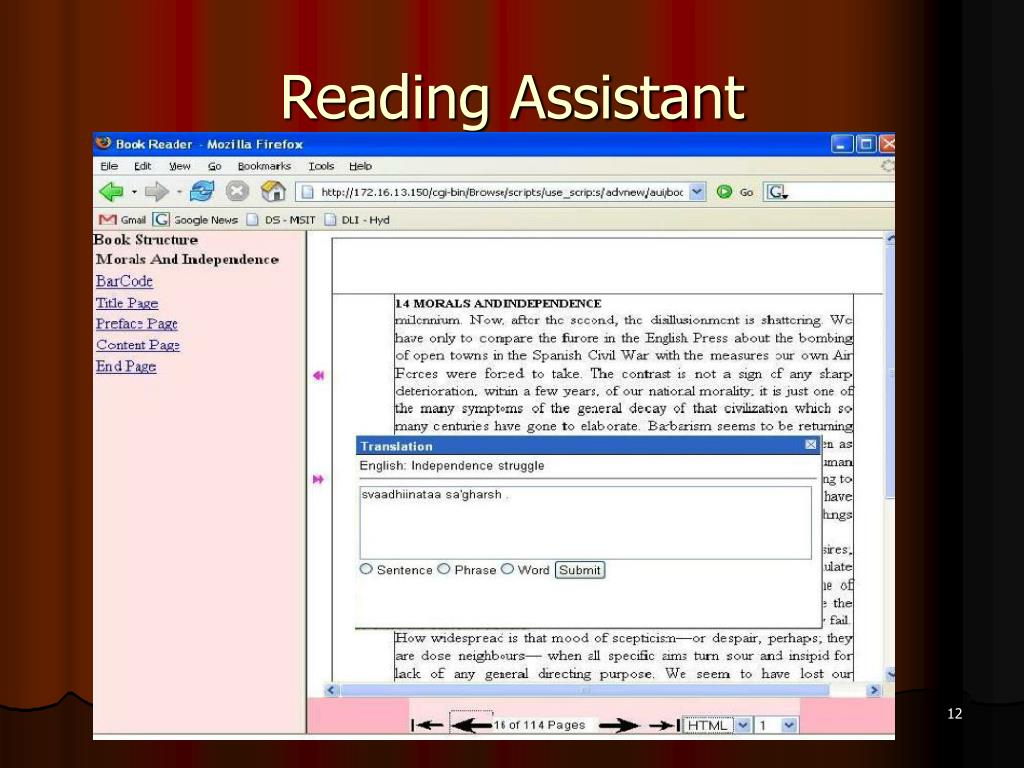Click the Back arrow in Firefox toolbar

pos(112,192)
